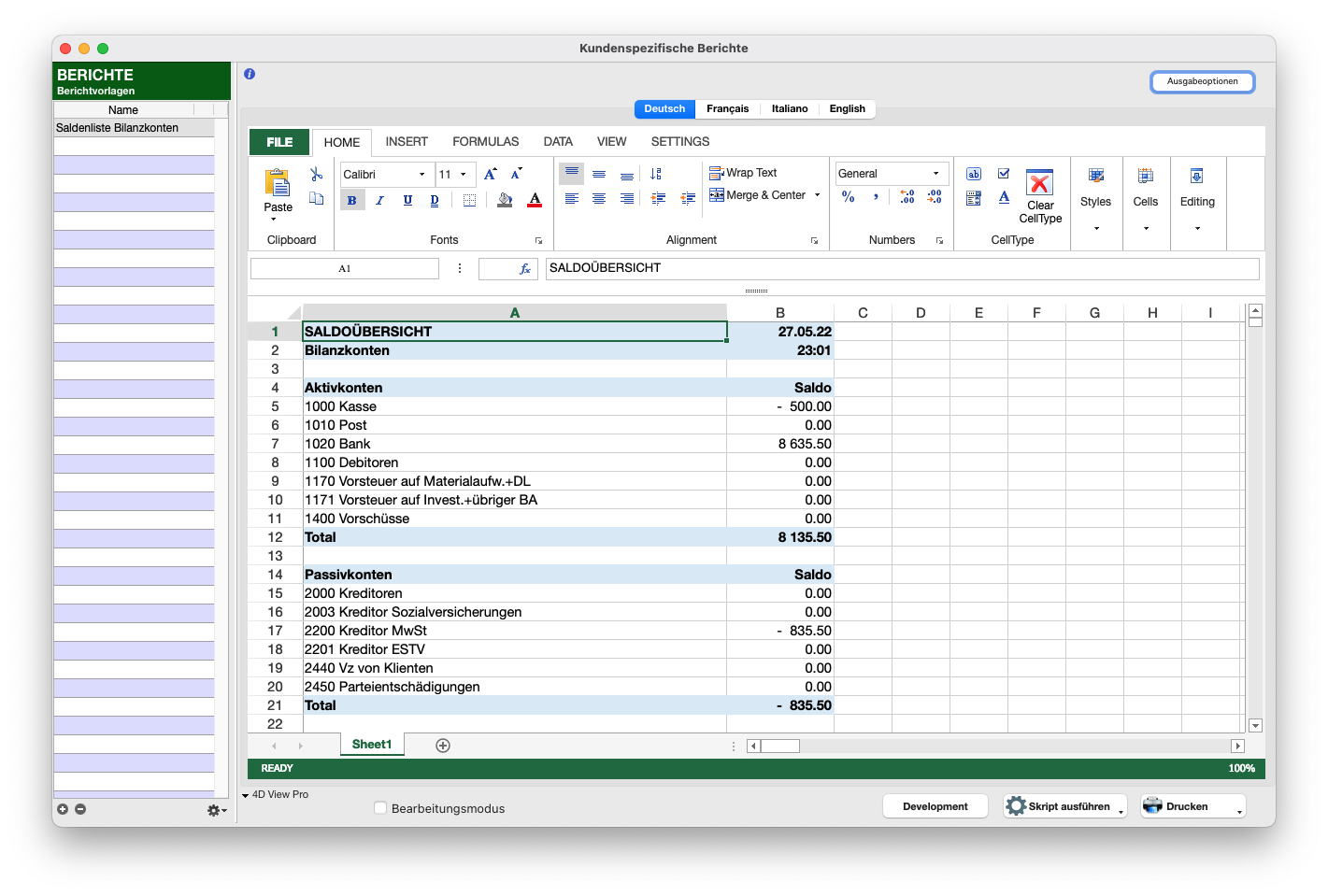Apply Double Underline formatting
The height and width of the screenshot is (896, 1328).
[435, 200]
